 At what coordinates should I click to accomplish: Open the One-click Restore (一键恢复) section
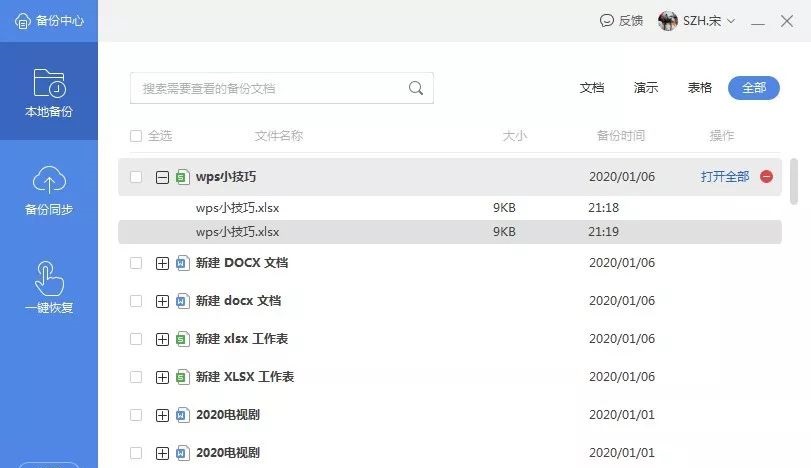point(49,288)
